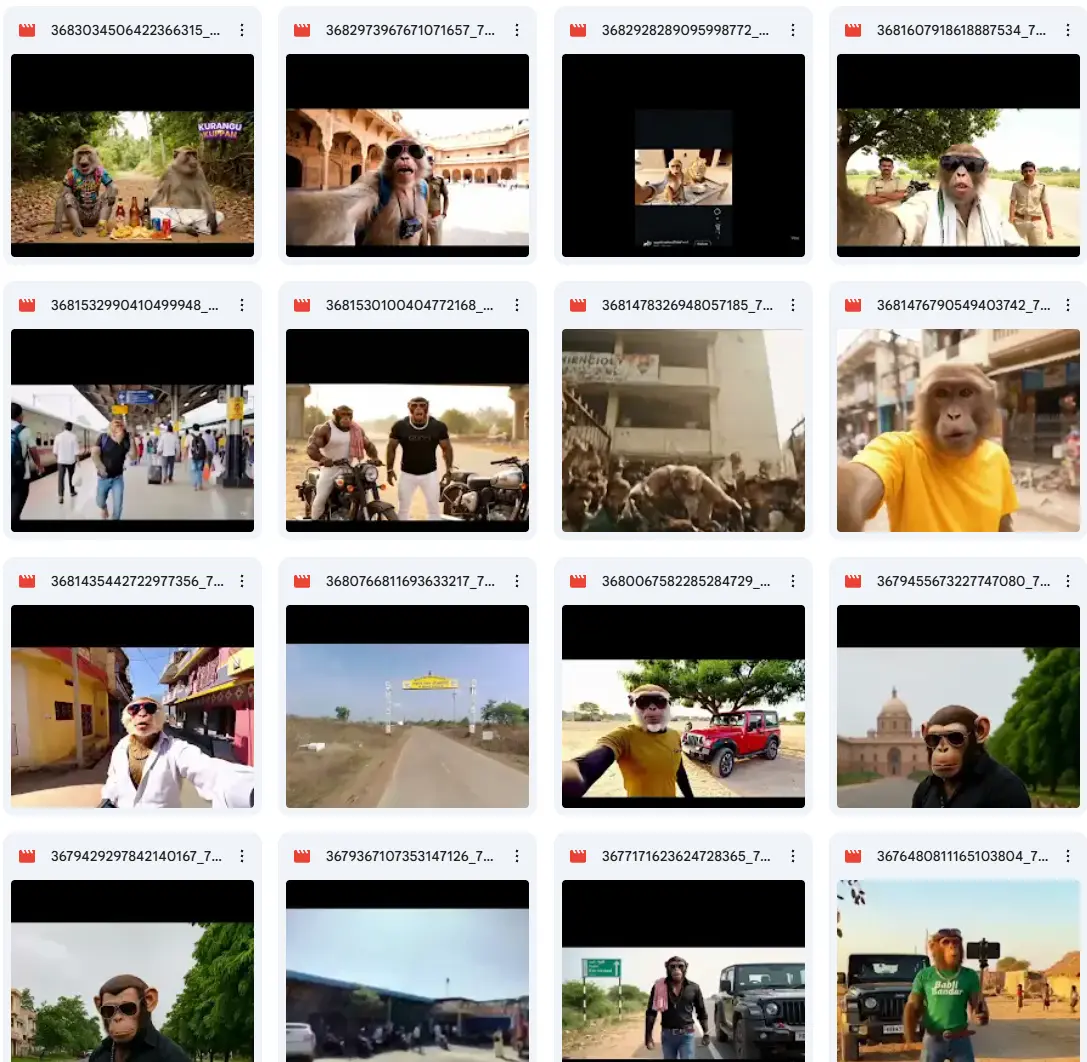Image resolution: width=1087 pixels, height=1062 pixels.
Task: Click the video icon beside 3681532990410499948
Action: coord(27,305)
